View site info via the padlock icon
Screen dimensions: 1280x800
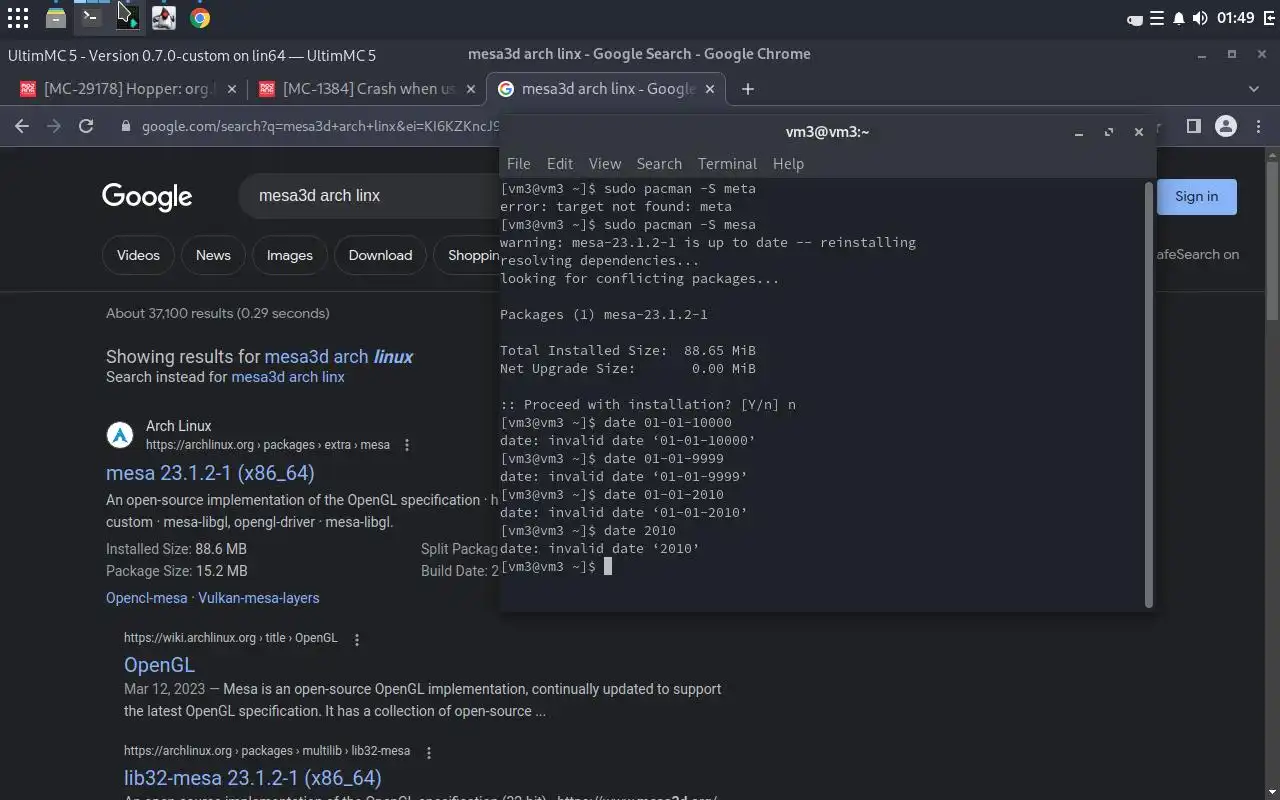point(126,127)
